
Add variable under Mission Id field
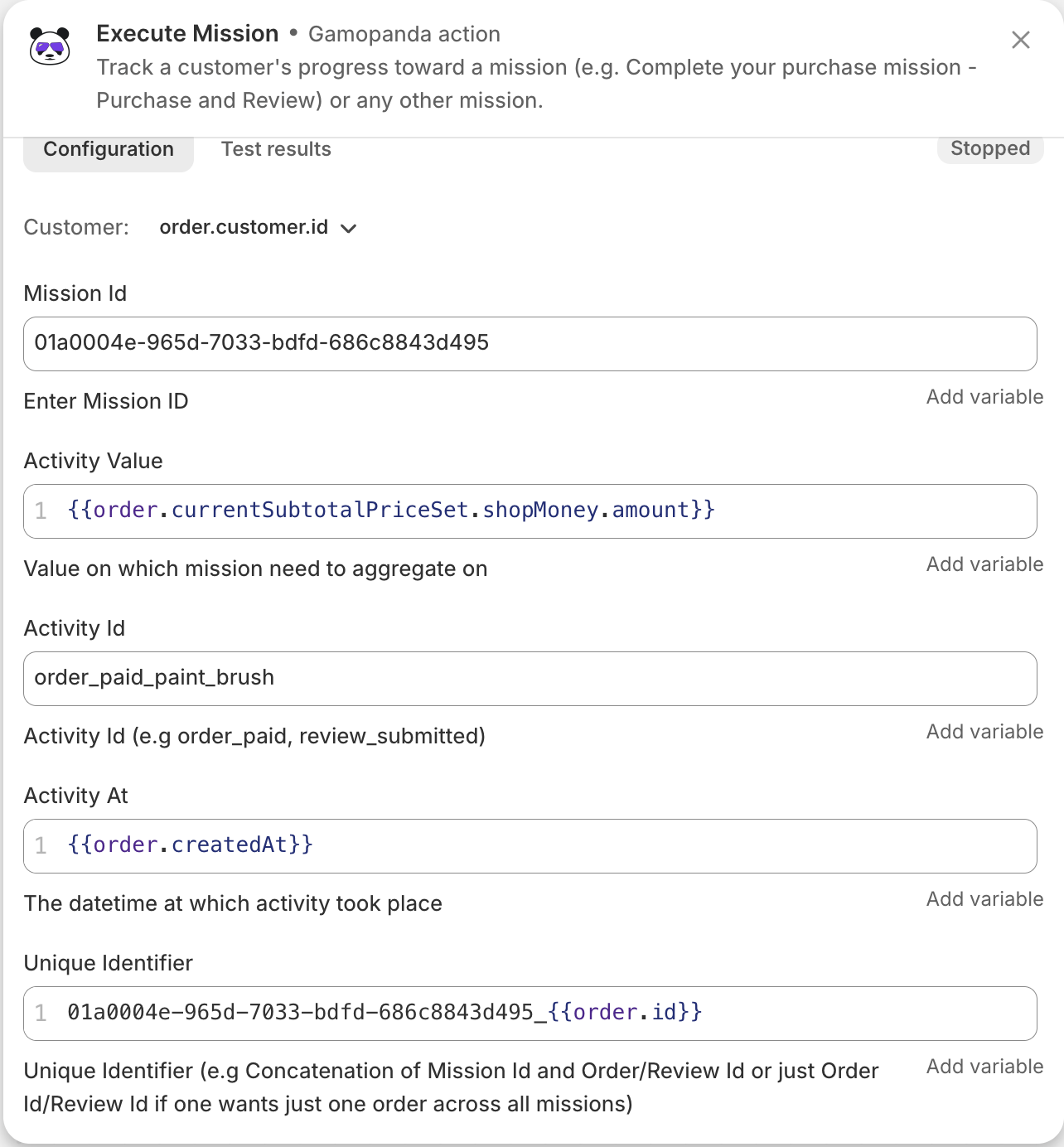coord(984,397)
